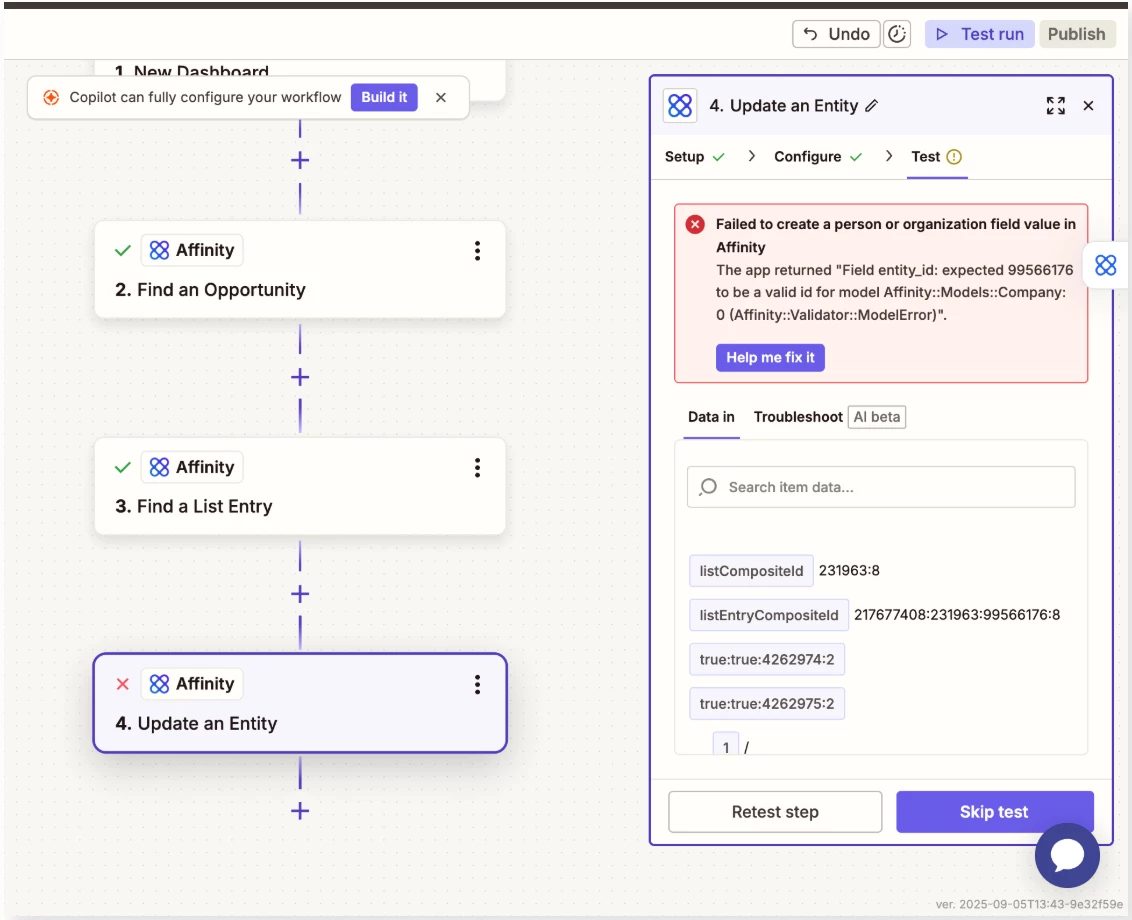Click Affinity icon in step 2 card
Image resolution: width=1132 pixels, height=920 pixels.
pyautogui.click(x=159, y=250)
